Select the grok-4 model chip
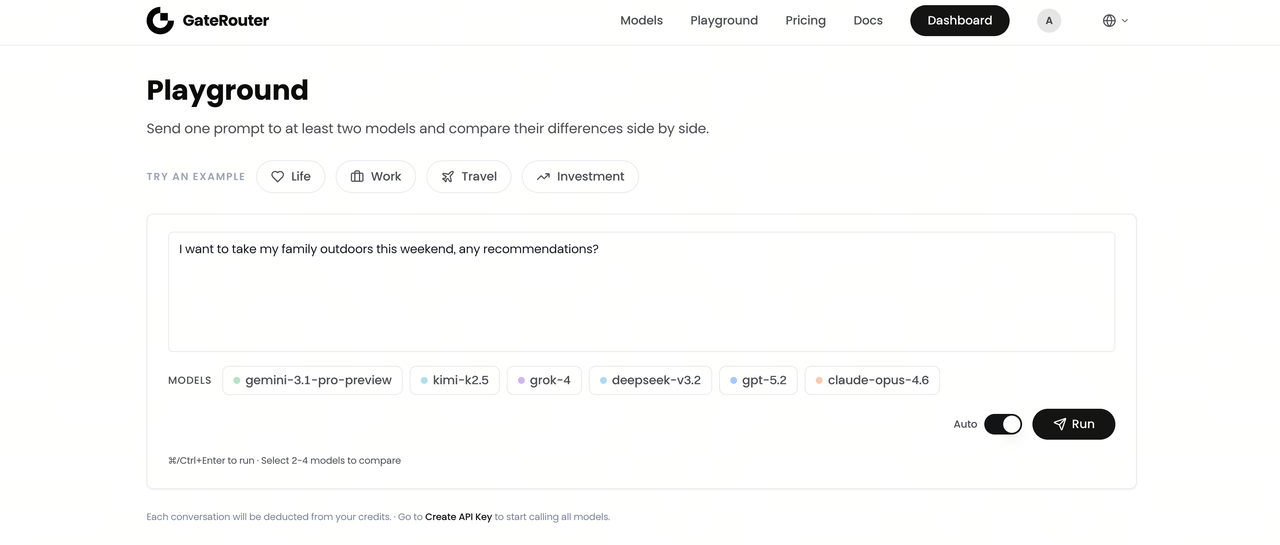The width and height of the screenshot is (1280, 545). (x=544, y=381)
